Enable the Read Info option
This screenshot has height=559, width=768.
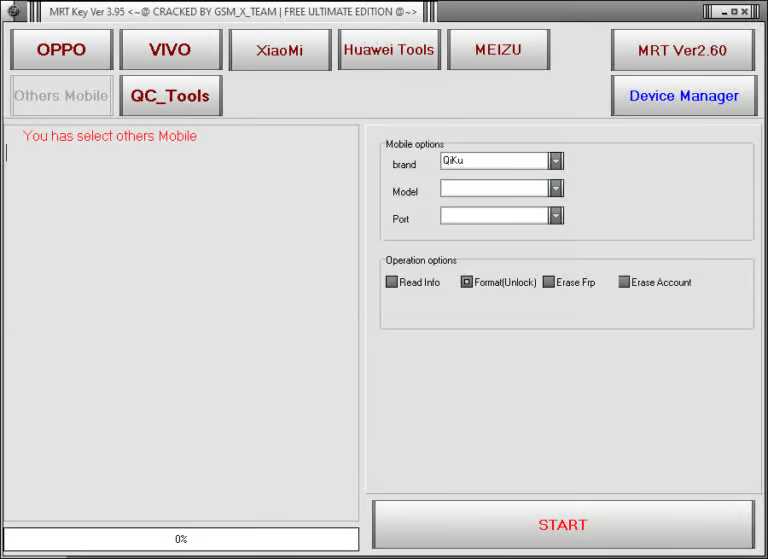[x=392, y=282]
